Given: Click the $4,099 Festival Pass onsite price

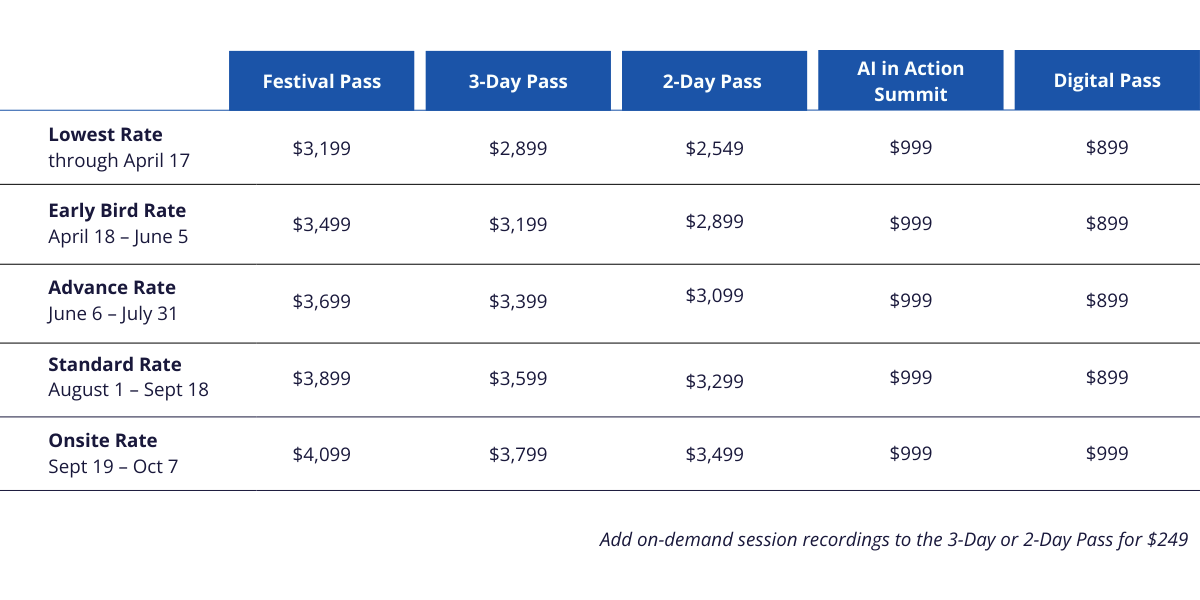Looking at the screenshot, I should 322,454.
